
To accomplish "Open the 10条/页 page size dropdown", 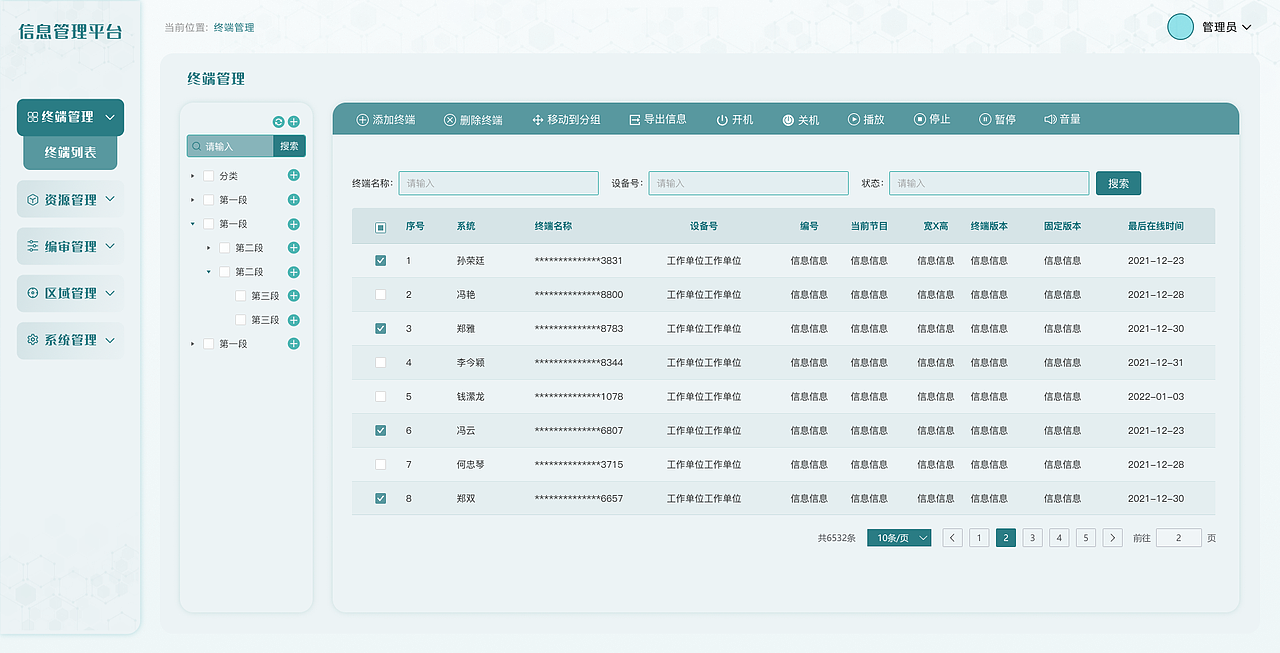I will [x=897, y=537].
